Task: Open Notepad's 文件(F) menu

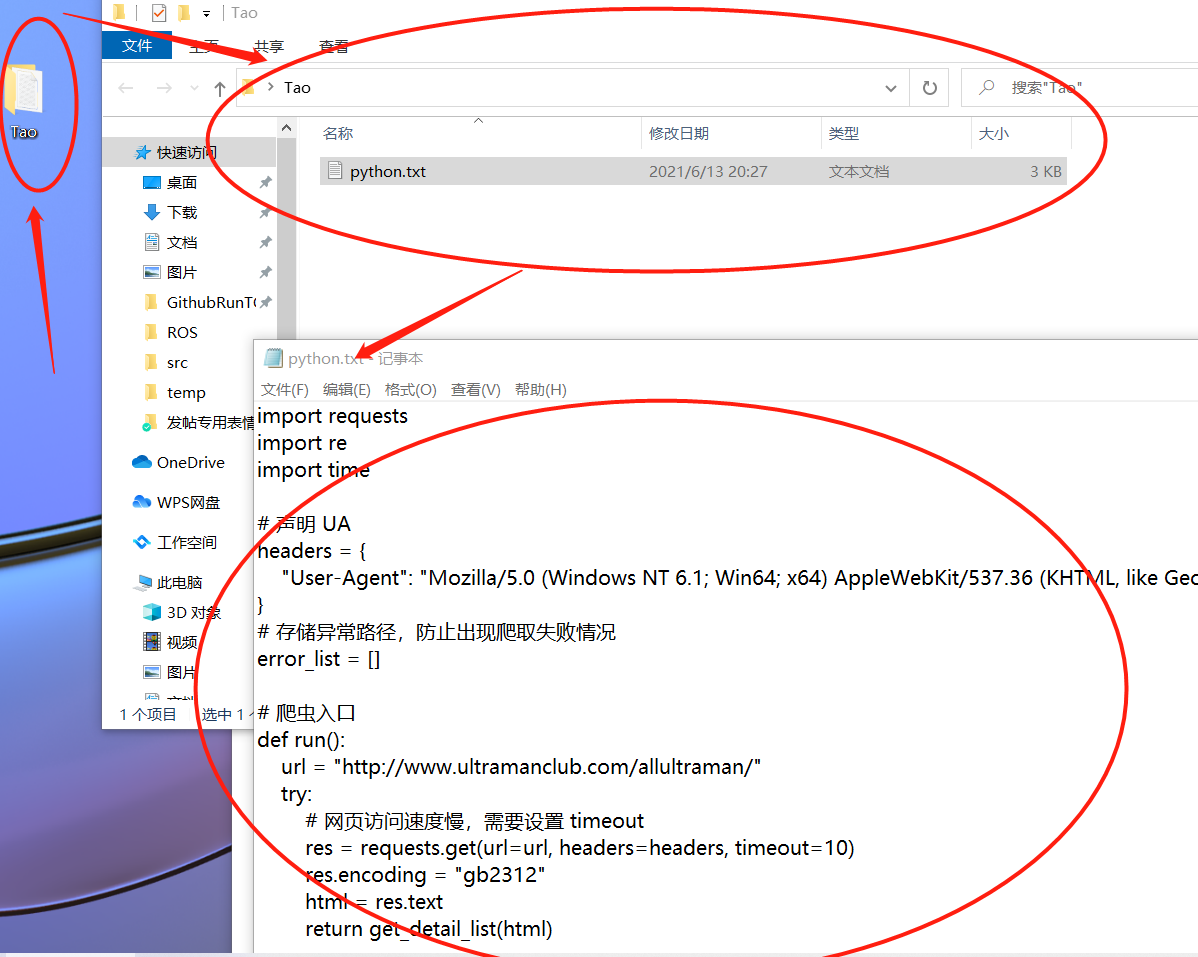Action: click(x=284, y=390)
